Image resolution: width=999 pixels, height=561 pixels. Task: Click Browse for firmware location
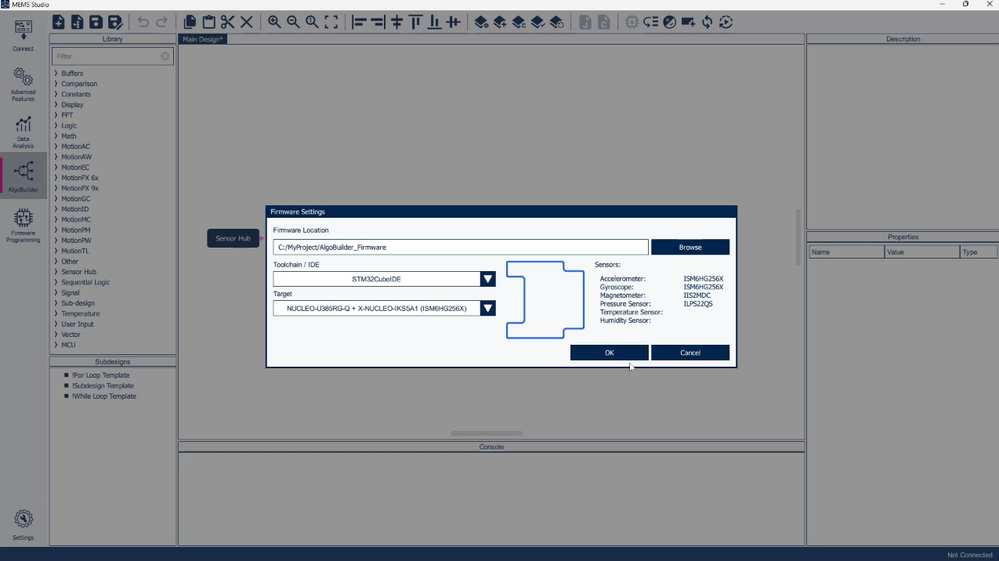(690, 247)
